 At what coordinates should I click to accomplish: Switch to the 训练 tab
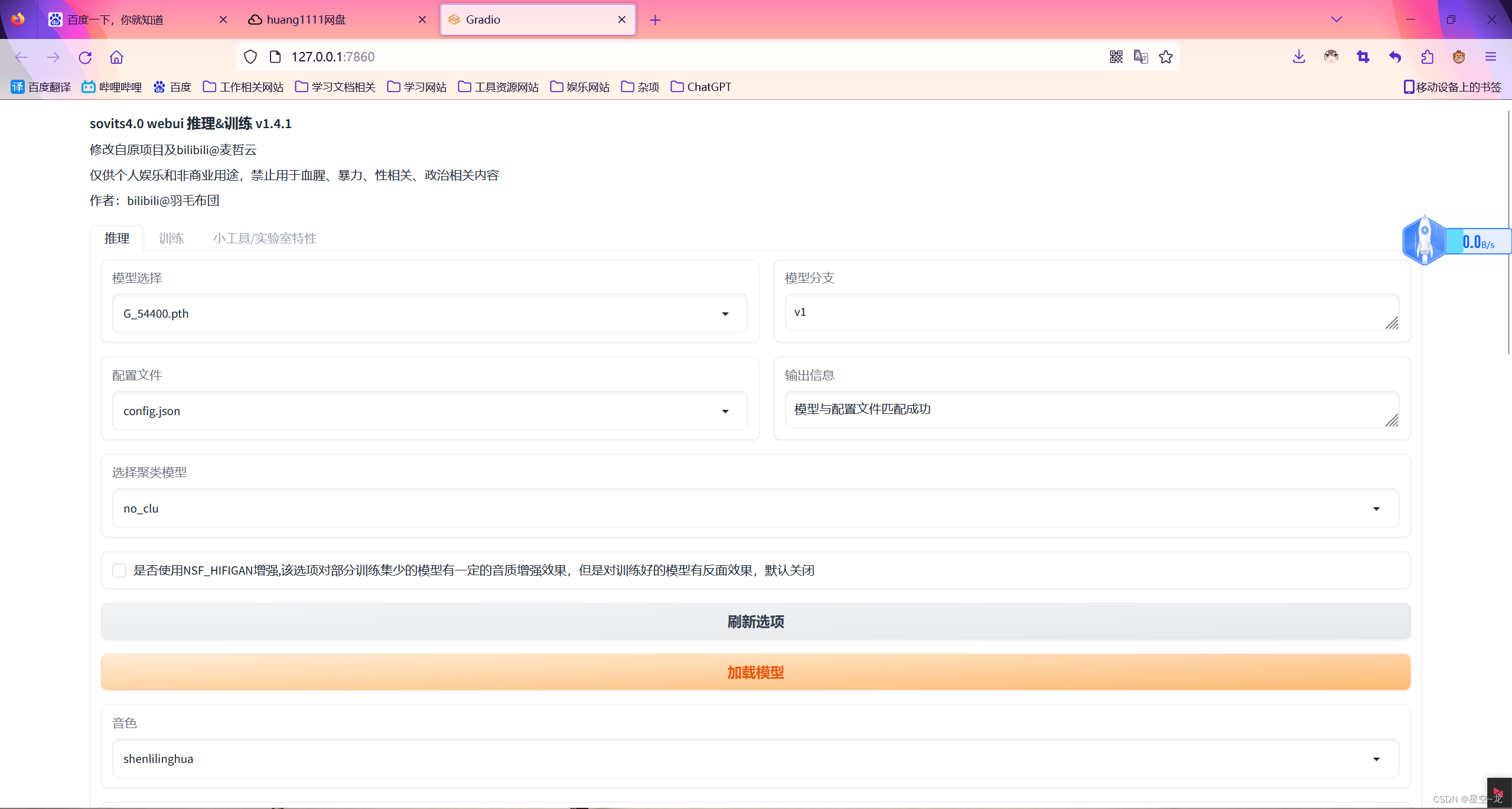(171, 239)
